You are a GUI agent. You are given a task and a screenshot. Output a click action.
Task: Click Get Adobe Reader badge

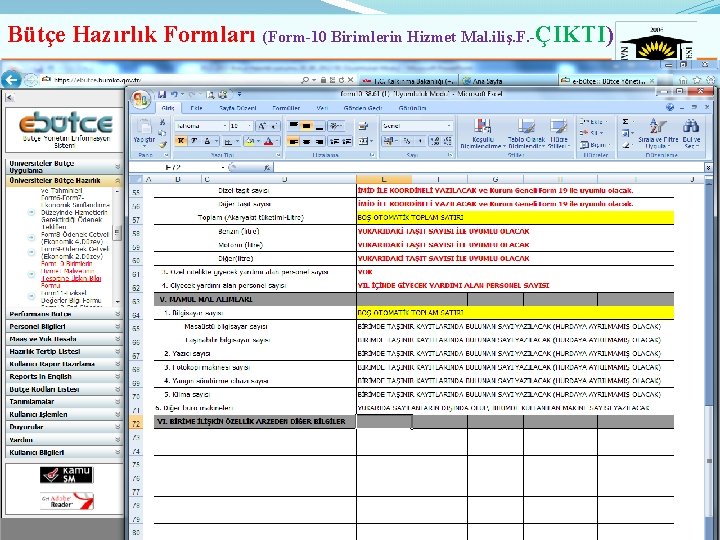[67, 501]
